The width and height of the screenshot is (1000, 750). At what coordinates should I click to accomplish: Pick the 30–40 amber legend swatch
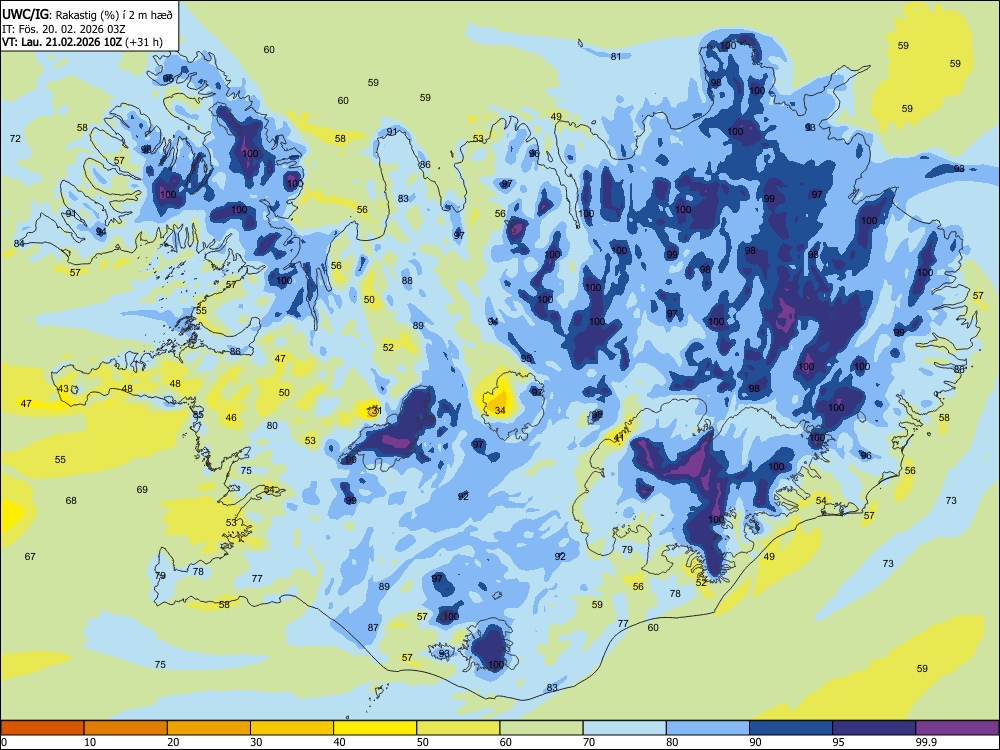click(x=292, y=728)
